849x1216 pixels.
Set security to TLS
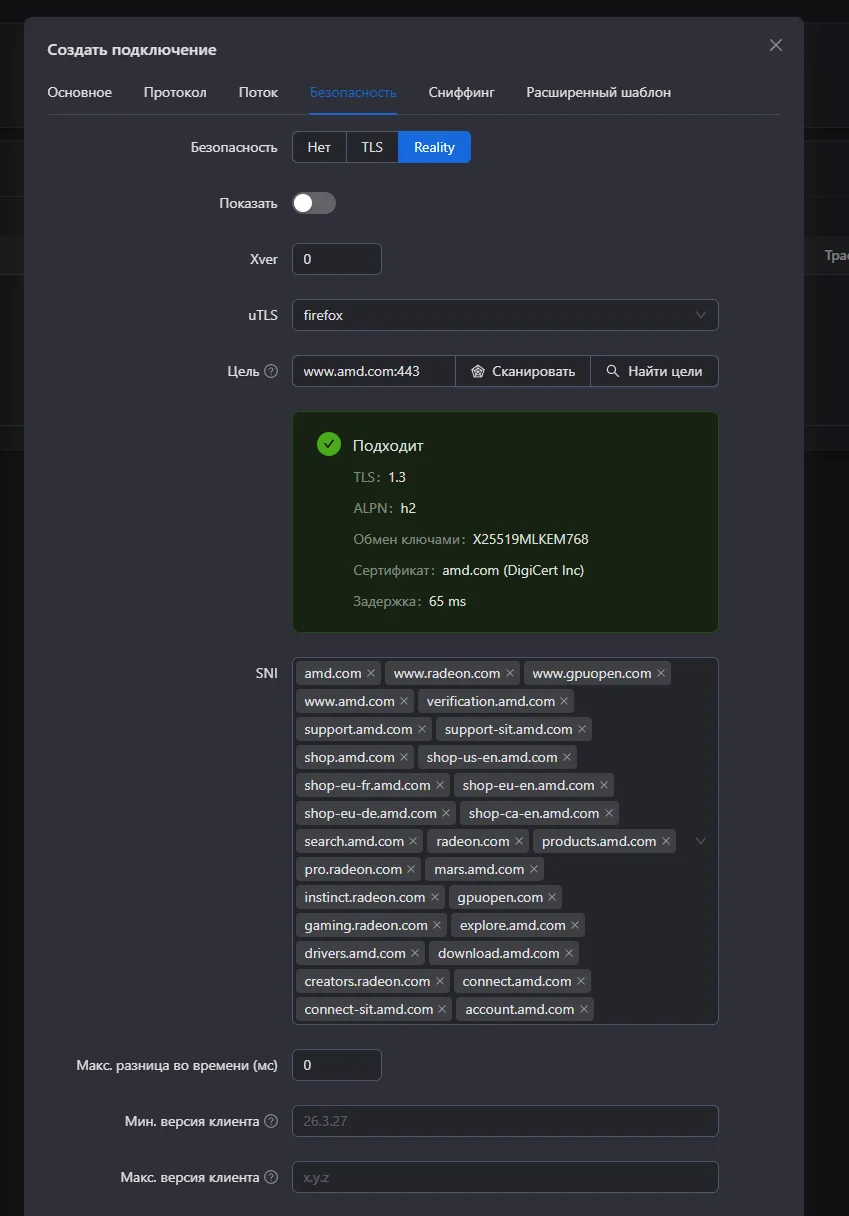372,147
